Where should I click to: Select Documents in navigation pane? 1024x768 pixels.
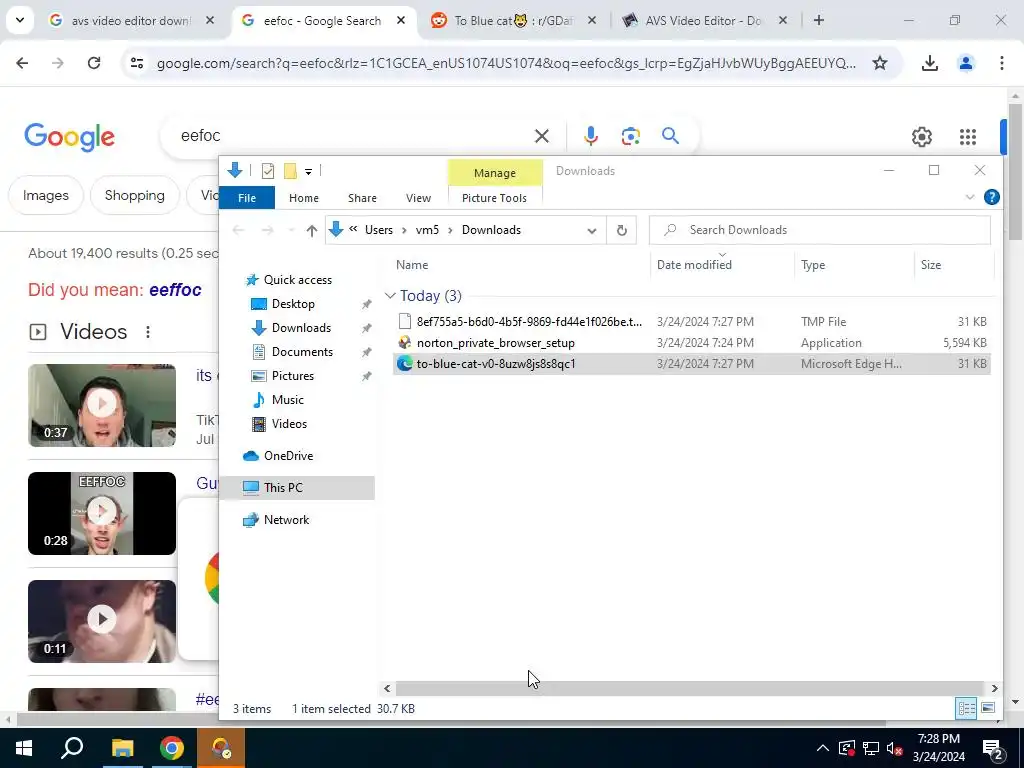click(x=302, y=352)
